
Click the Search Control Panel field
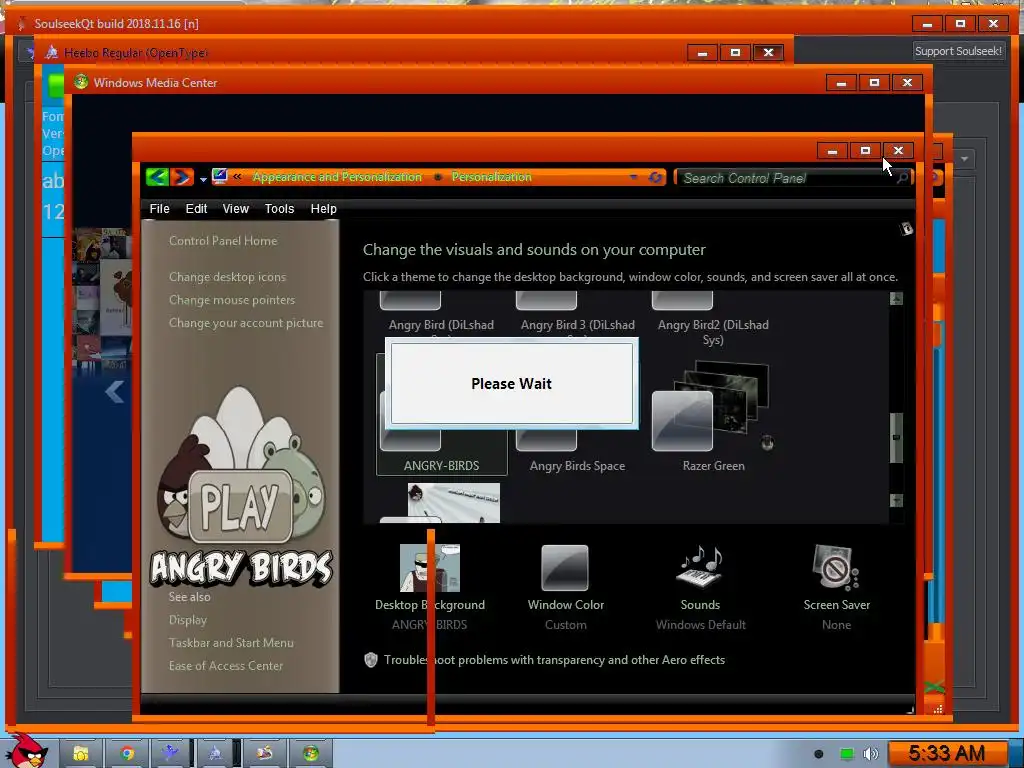coord(786,178)
